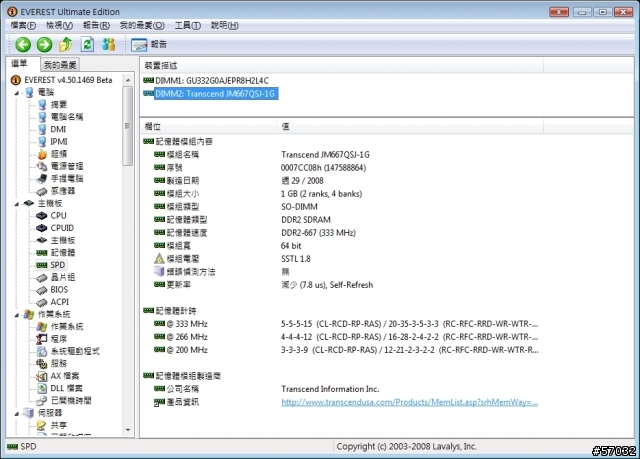Screen dimensions: 640x459
Task: Select the BIOS tree item icon
Action: (x=42, y=290)
